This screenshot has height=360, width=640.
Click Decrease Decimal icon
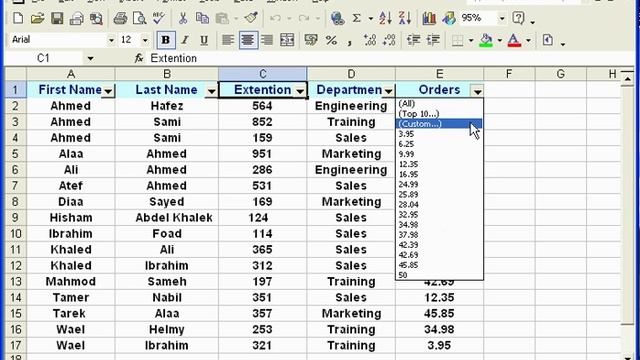point(389,40)
